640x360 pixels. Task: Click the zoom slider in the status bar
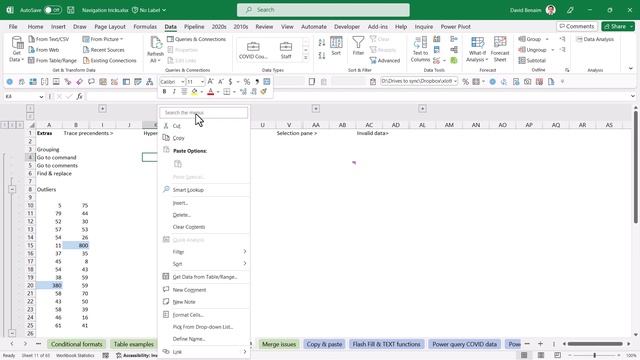pyautogui.click(x=594, y=356)
